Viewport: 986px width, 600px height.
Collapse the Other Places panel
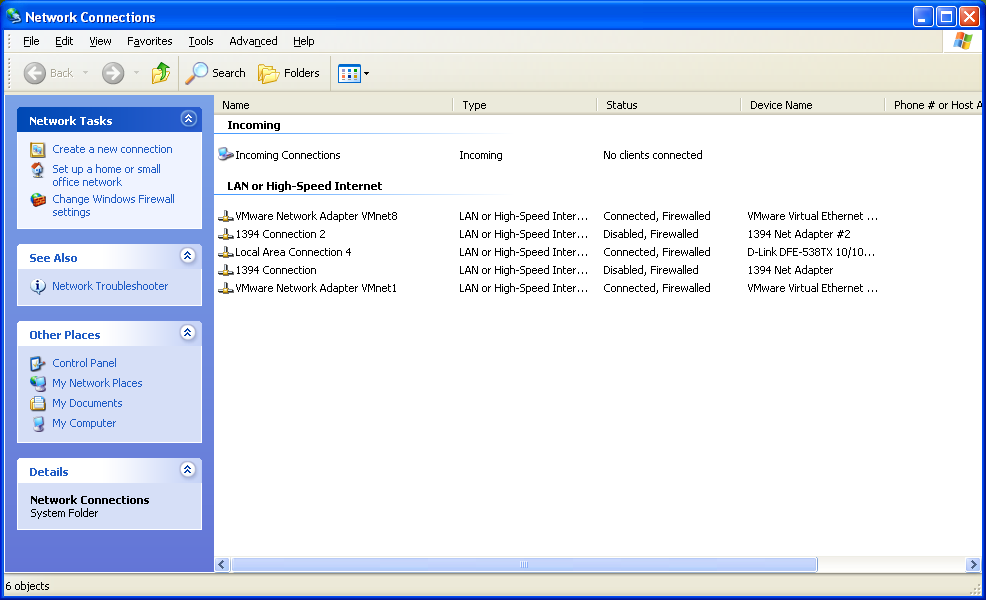[187, 333]
